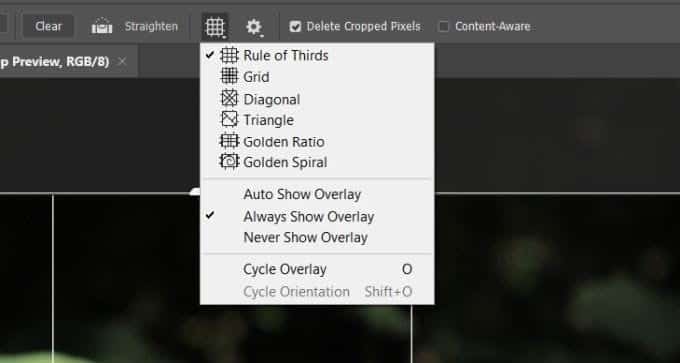This screenshot has width=680, height=363.
Task: Select the Preview, RGB/8 document tab
Action: click(55, 62)
